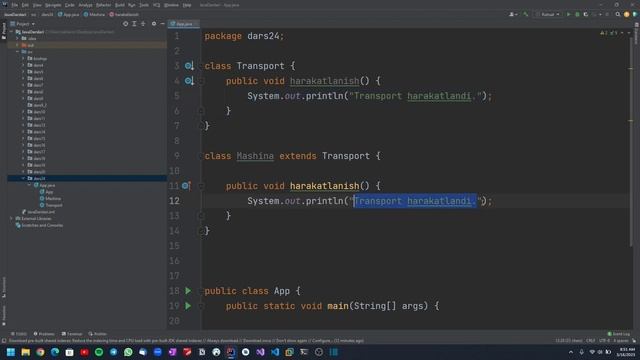Image resolution: width=640 pixels, height=360 pixels.
Task: Open Visual Studio Code from the taskbar
Action: (275, 352)
